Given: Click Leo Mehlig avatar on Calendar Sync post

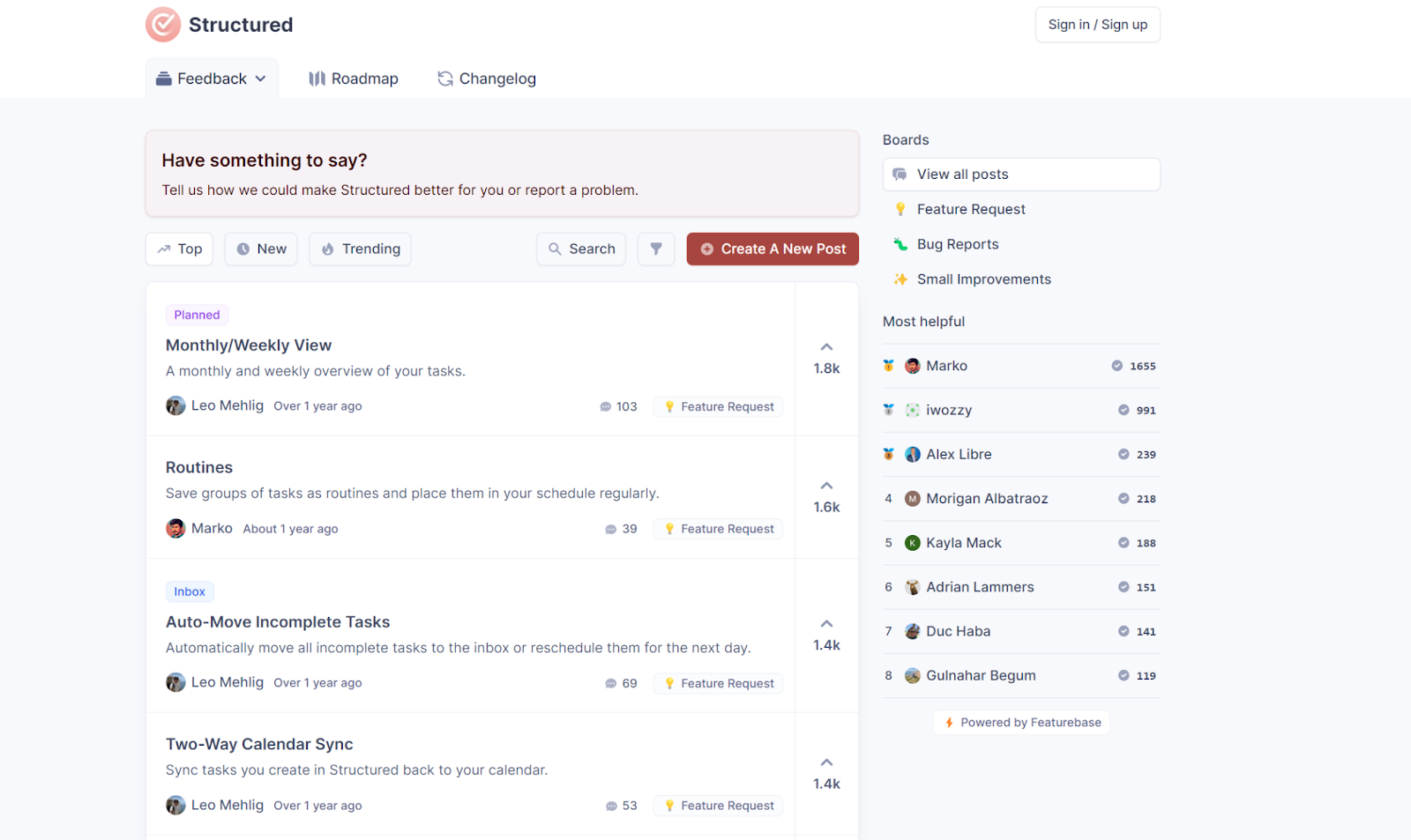Looking at the screenshot, I should pyautogui.click(x=175, y=805).
